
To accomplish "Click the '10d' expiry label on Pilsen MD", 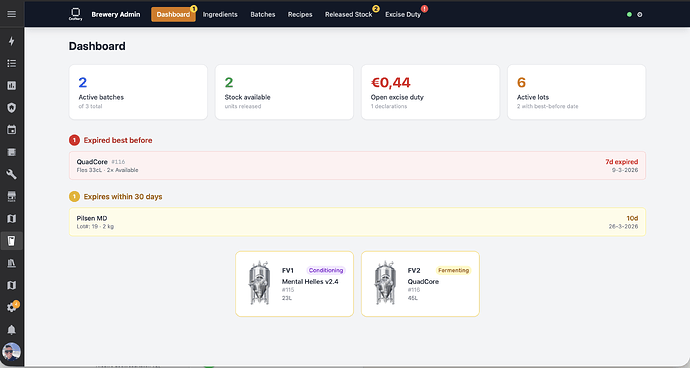I will click(x=632, y=218).
